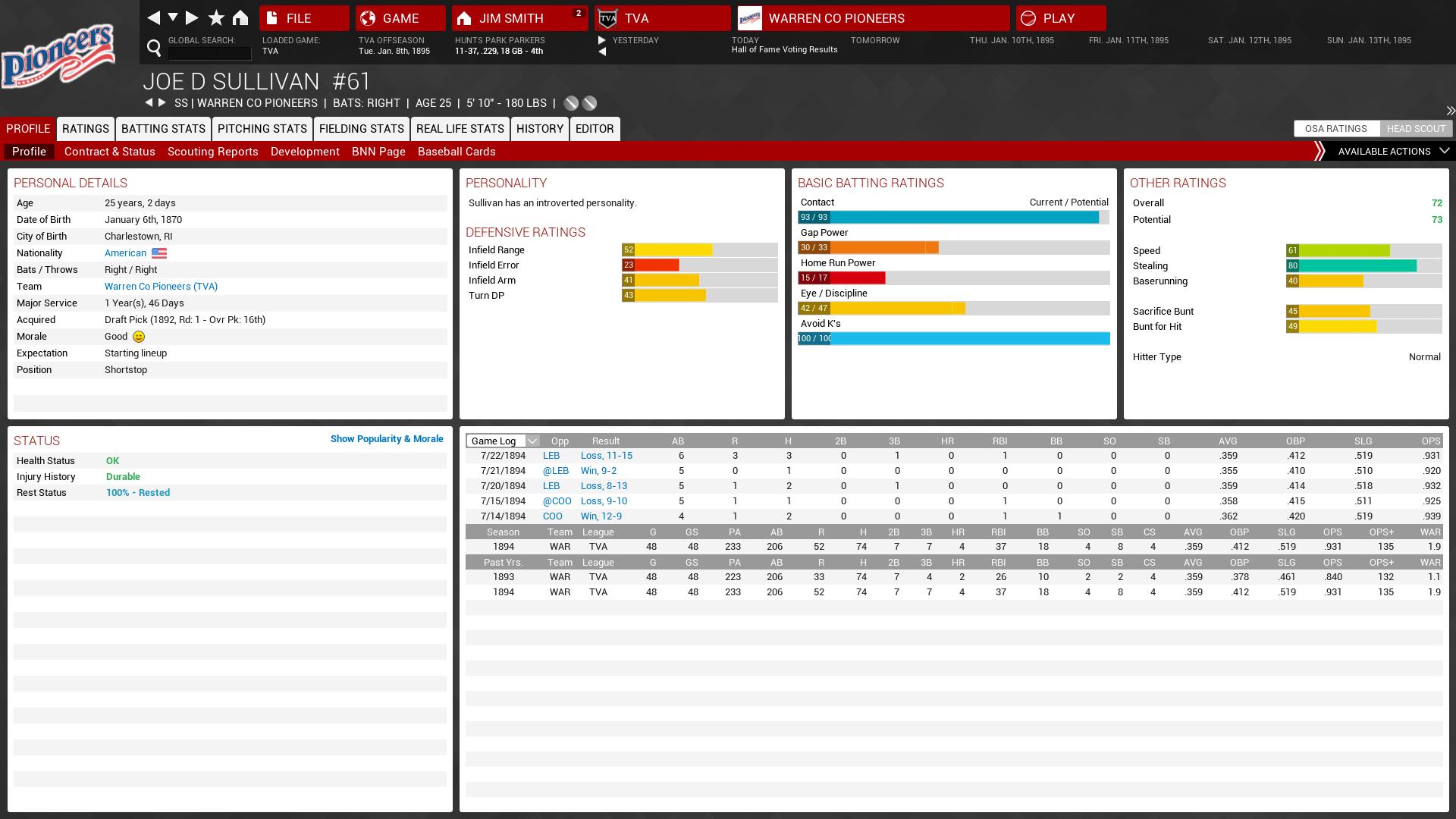
Task: Switch to the HISTORY tab
Action: coord(540,129)
